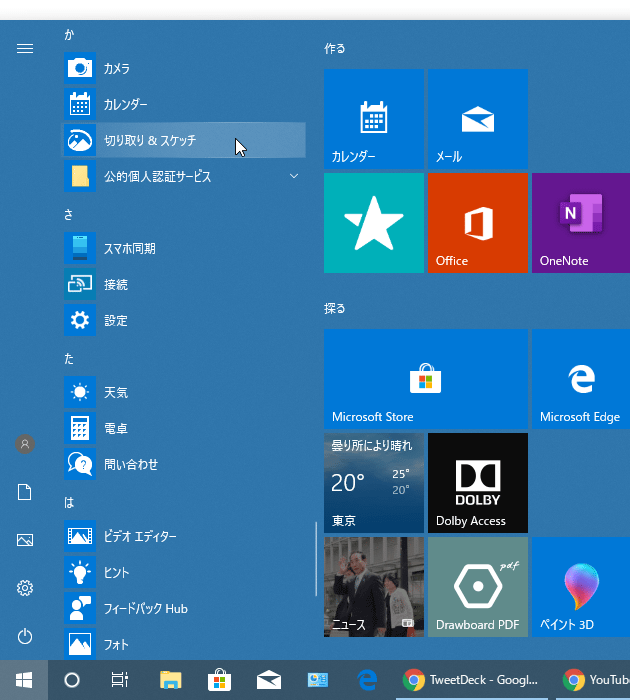The width and height of the screenshot is (630, 700).
Task: Open Documents from Start sidebar
Action: tap(25, 492)
